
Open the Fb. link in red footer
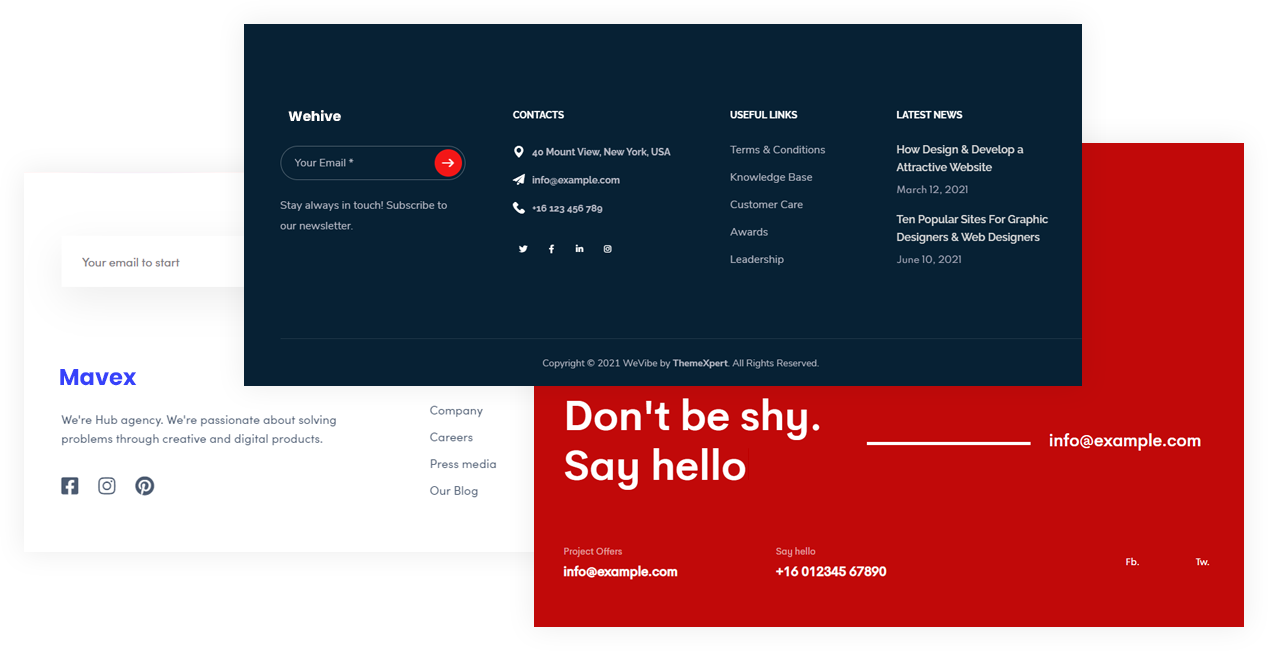(x=1132, y=562)
